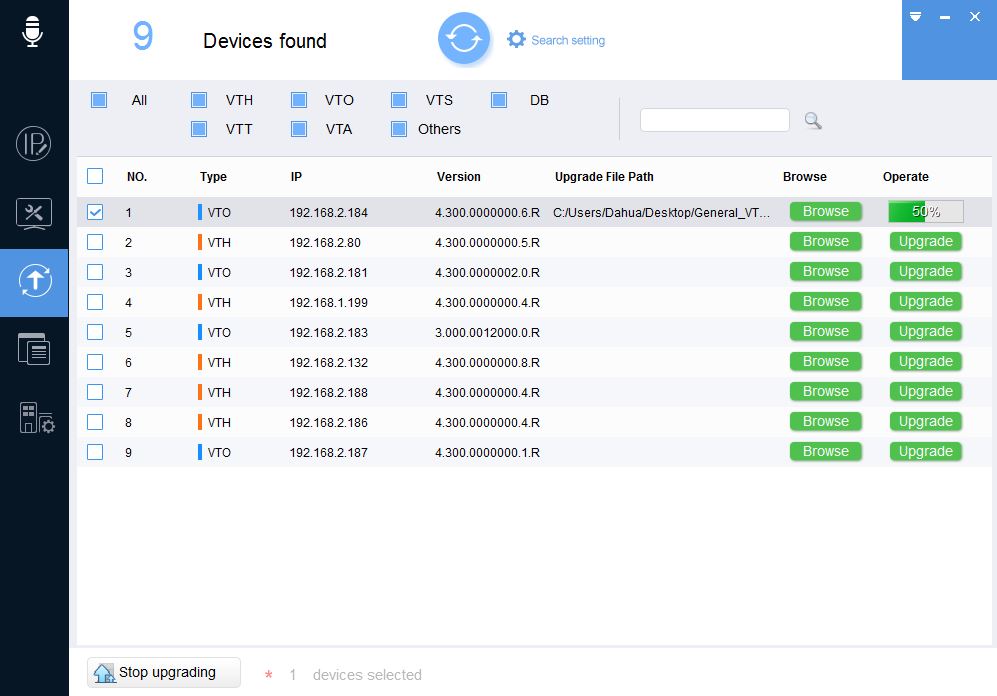
Task: Browse firmware for device 192.168.1.199
Action: tap(825, 301)
